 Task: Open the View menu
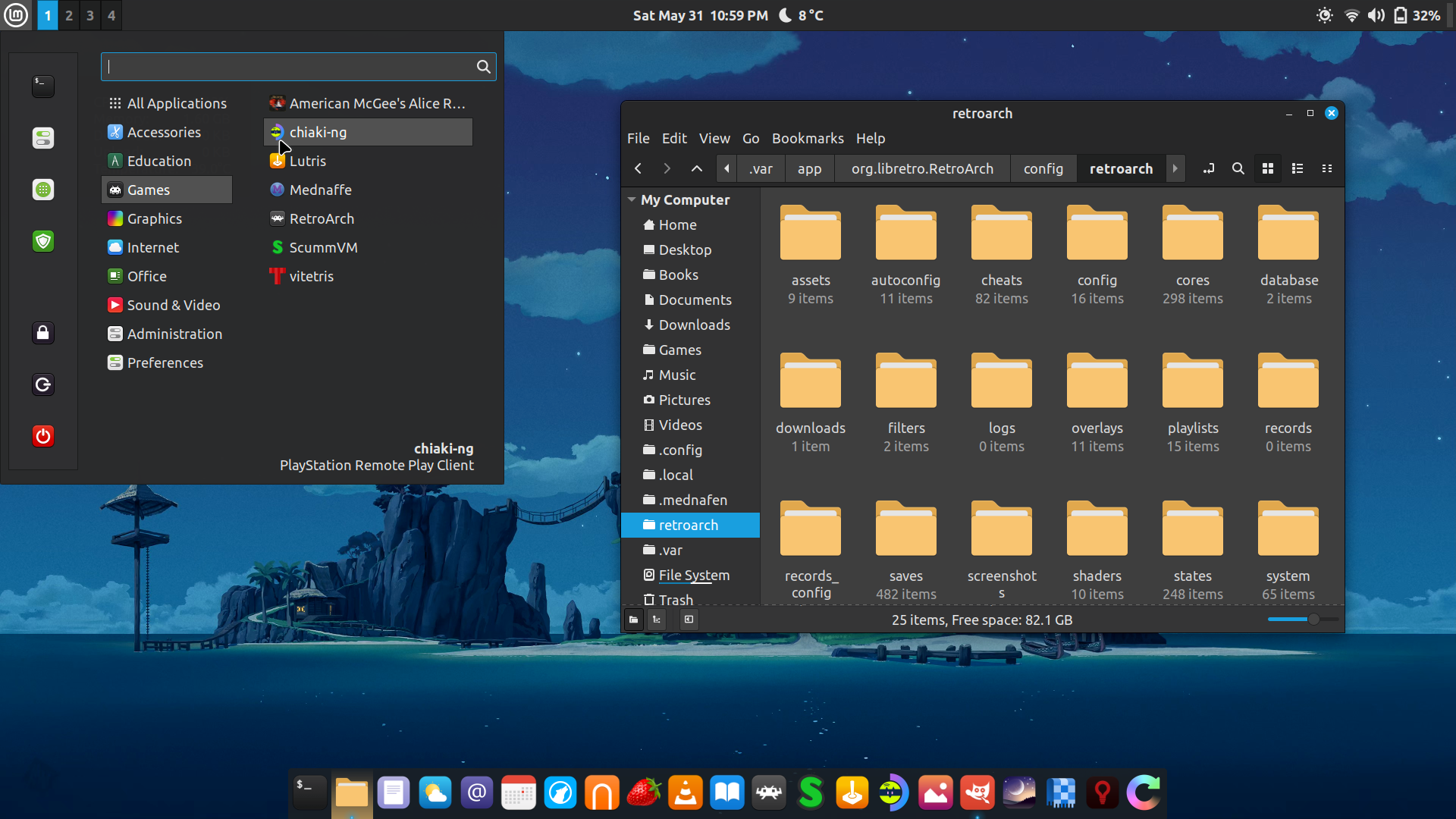click(714, 138)
